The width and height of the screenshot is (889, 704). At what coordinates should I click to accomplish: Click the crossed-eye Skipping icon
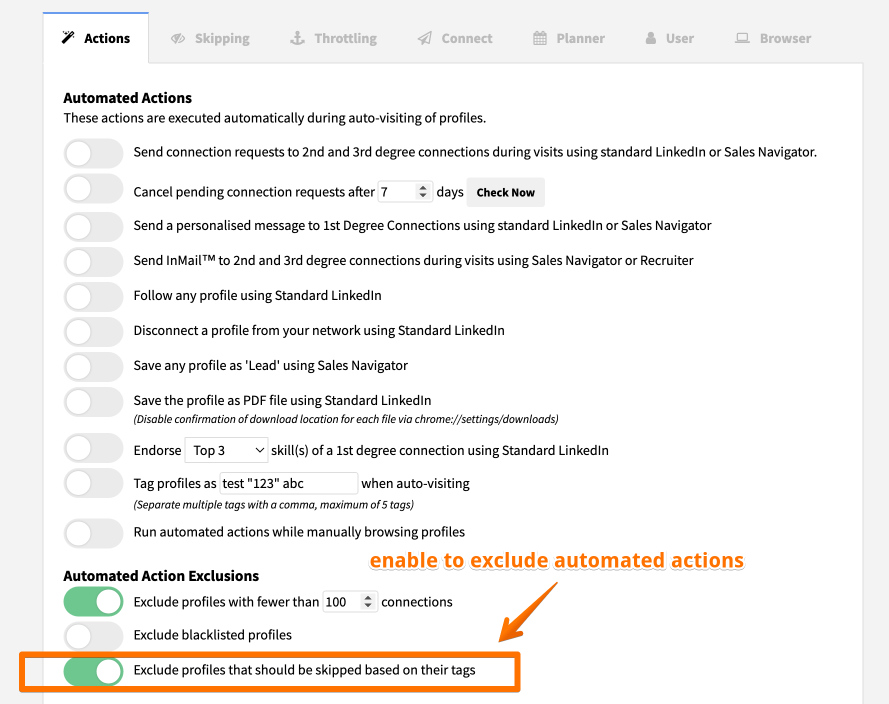coord(178,39)
